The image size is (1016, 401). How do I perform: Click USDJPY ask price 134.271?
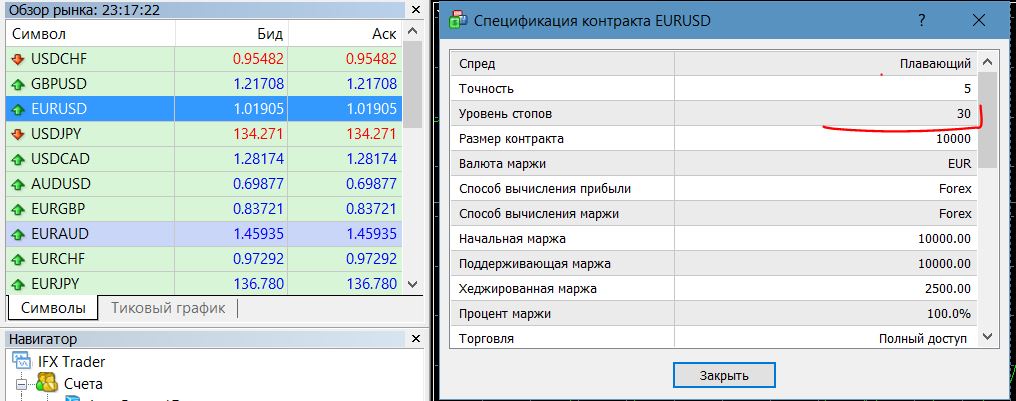click(372, 134)
